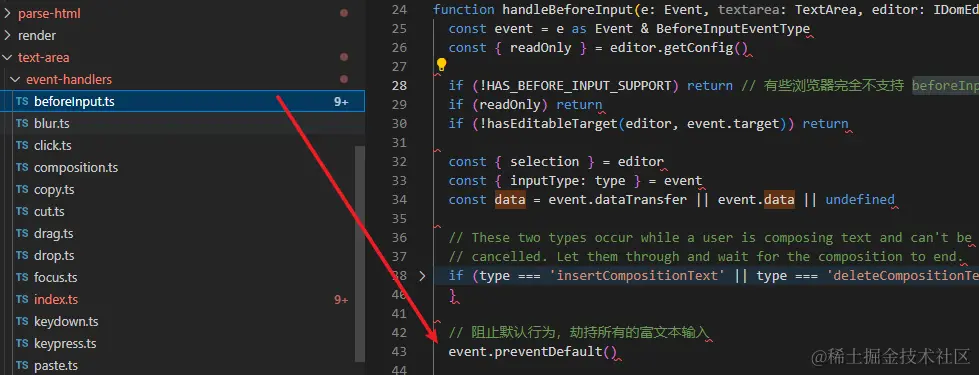Screen dimensions: 979x375
Task: Collapse the event-handlers folder
Action: point(16,79)
